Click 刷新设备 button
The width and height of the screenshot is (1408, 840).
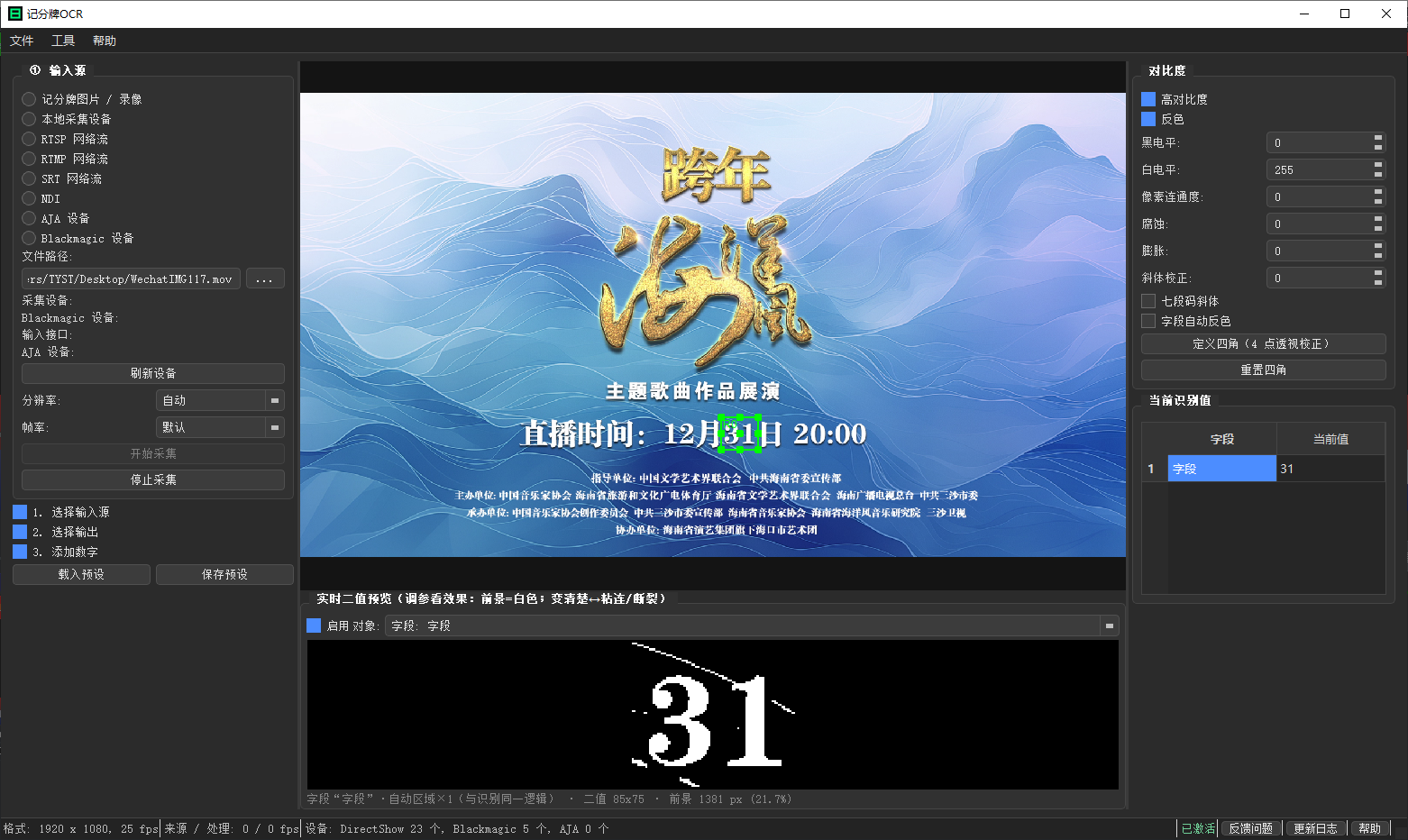[153, 373]
